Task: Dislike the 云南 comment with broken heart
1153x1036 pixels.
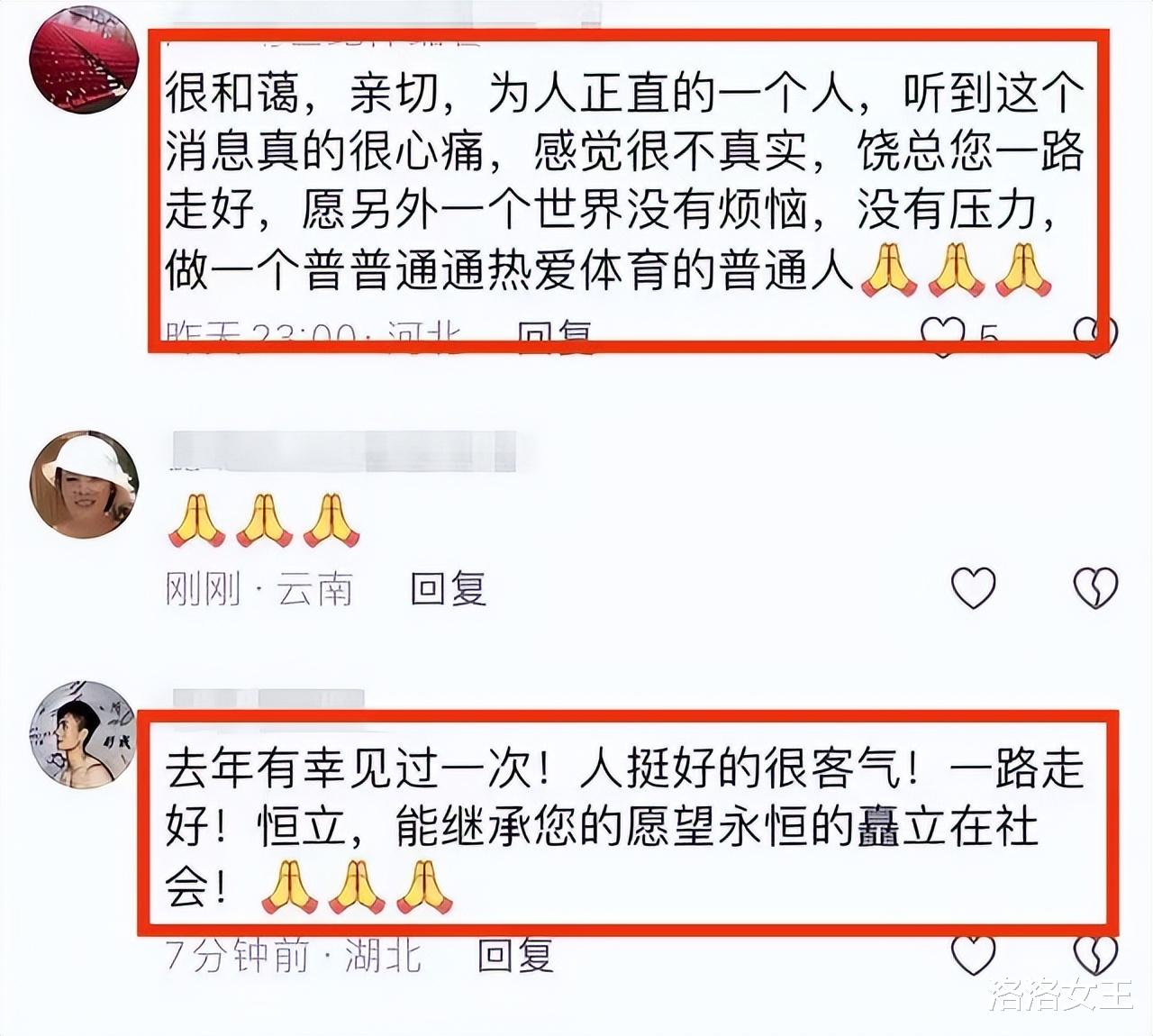Action: pos(1095,587)
